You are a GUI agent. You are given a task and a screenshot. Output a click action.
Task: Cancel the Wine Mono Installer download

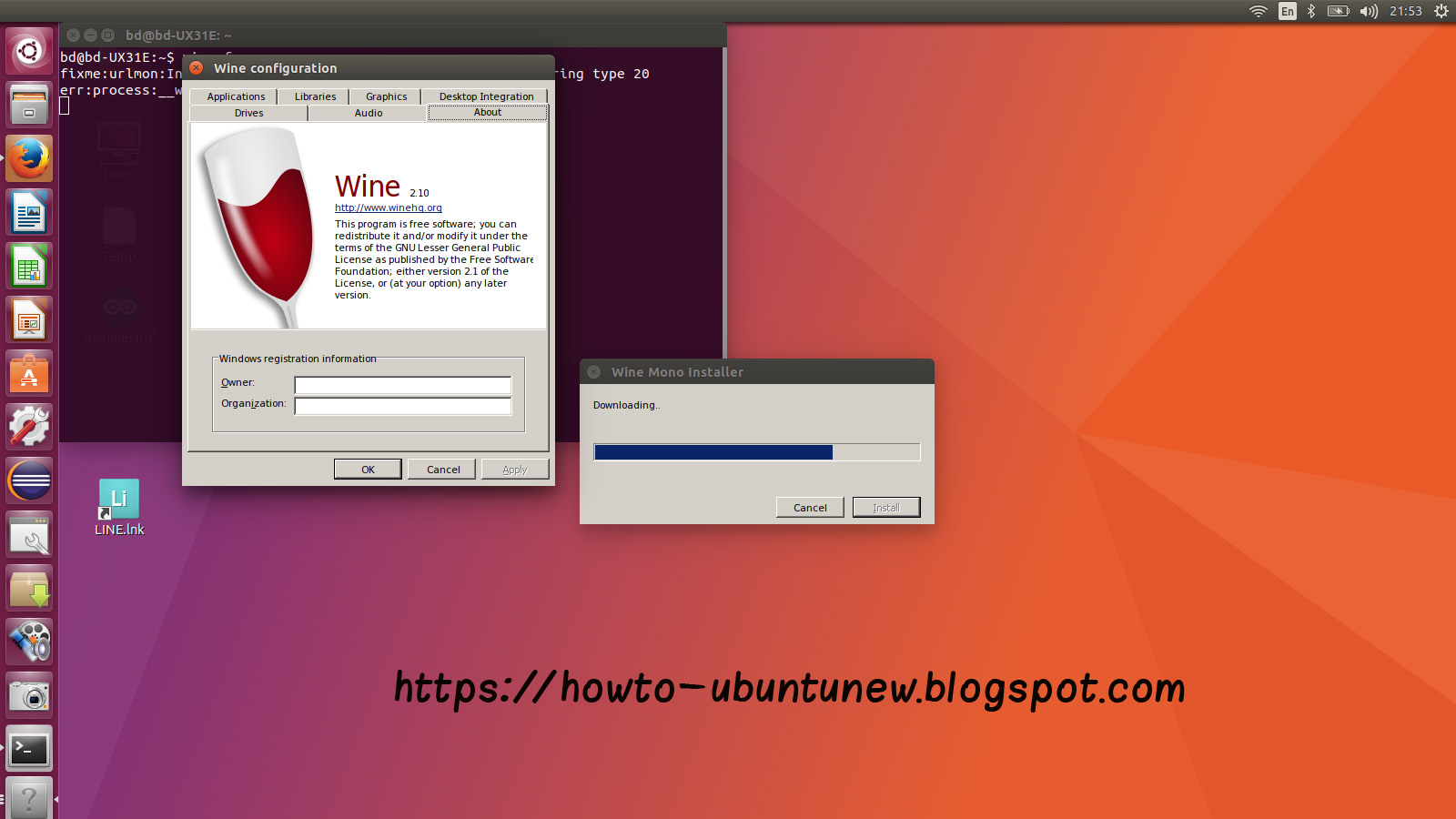tap(810, 508)
